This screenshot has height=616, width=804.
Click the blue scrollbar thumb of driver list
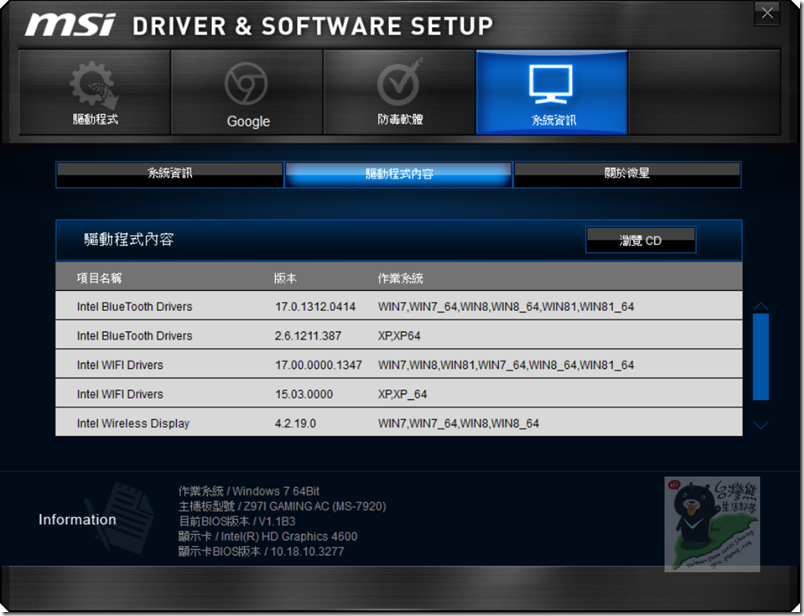point(761,356)
